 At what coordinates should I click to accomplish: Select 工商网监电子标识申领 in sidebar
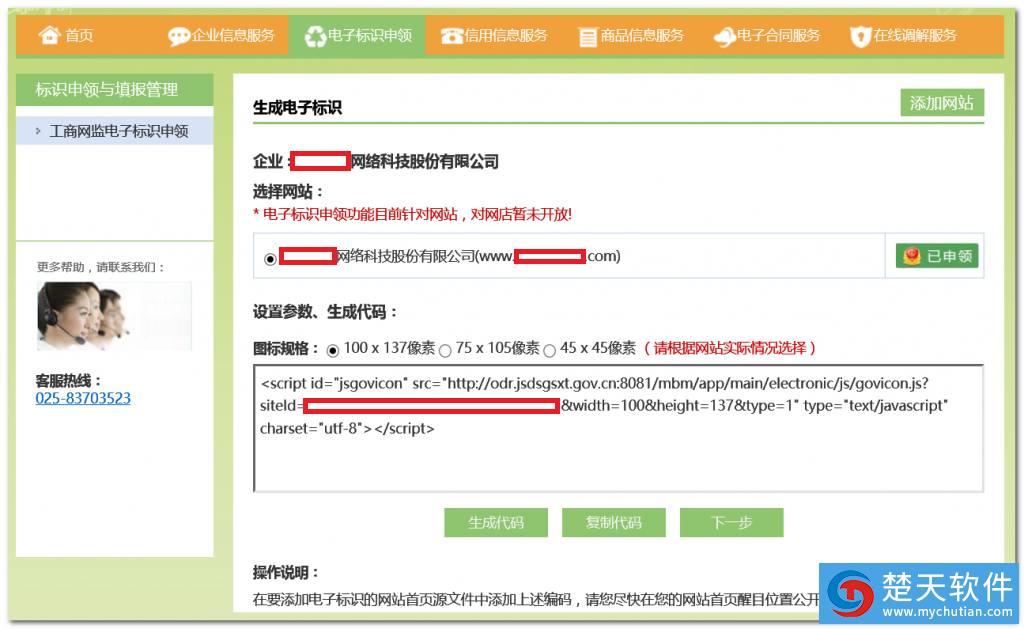point(115,131)
